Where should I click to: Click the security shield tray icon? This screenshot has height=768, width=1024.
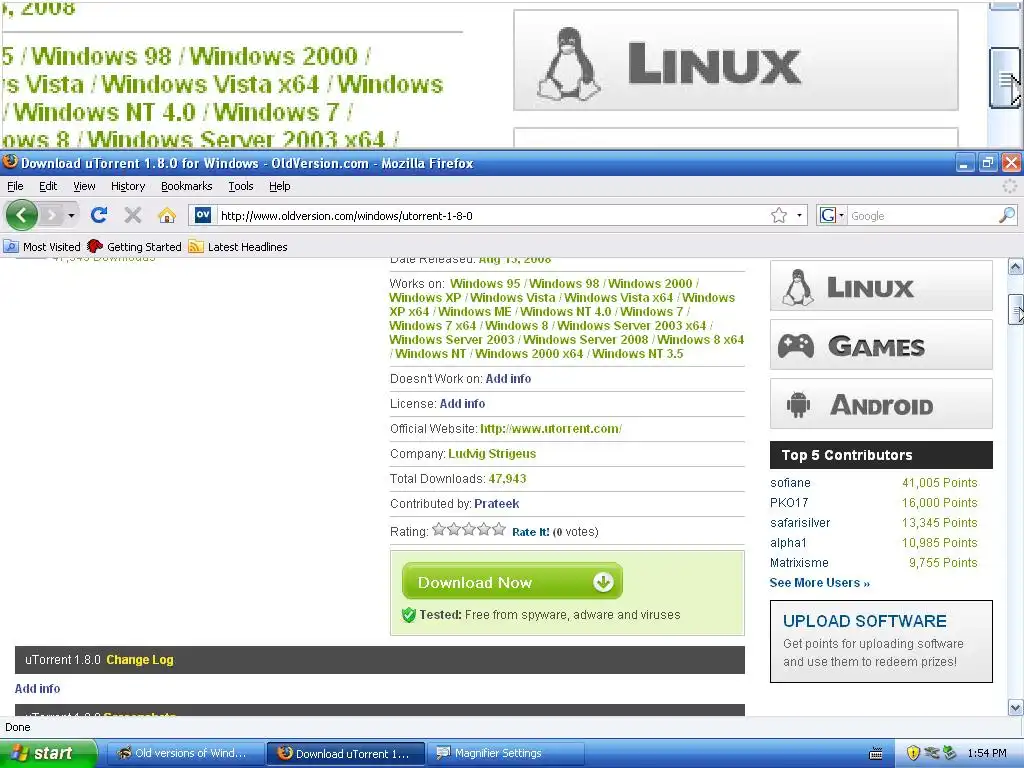(914, 753)
